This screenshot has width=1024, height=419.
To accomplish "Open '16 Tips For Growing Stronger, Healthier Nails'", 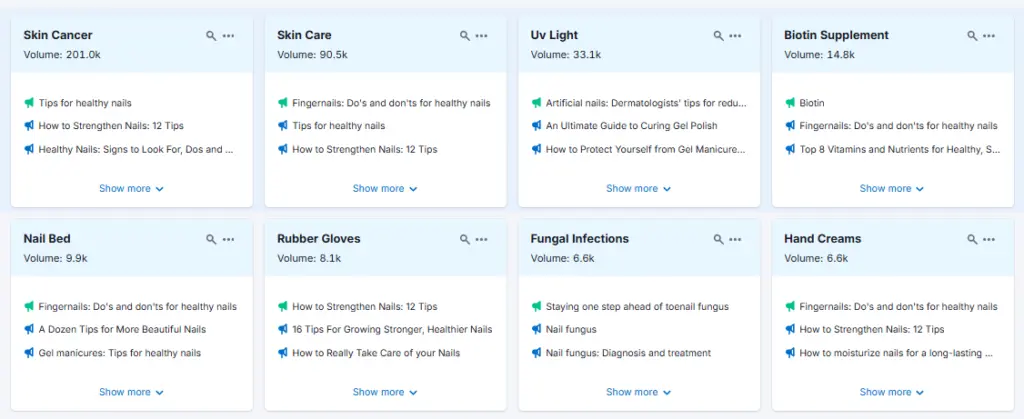I will click(x=392, y=330).
